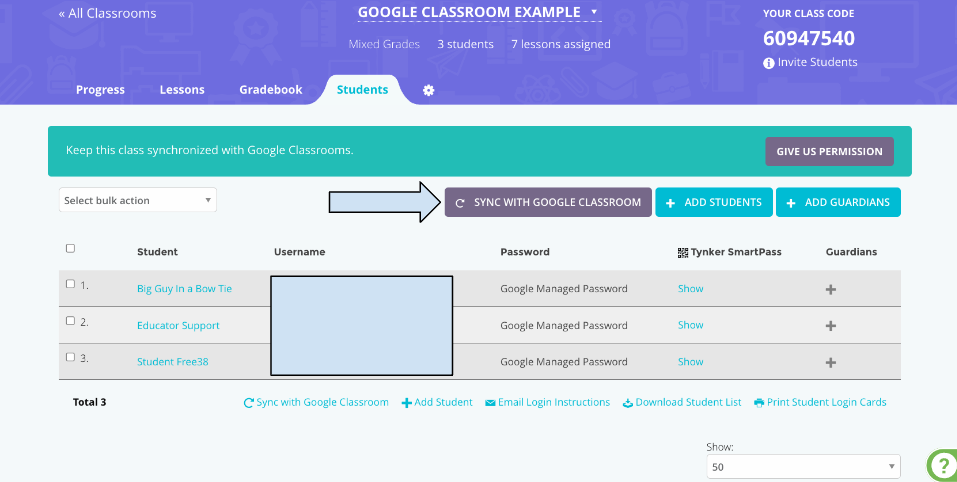The height and width of the screenshot is (482, 957).
Task: Click the Tynker SmartPass QR icon
Action: pos(683,253)
